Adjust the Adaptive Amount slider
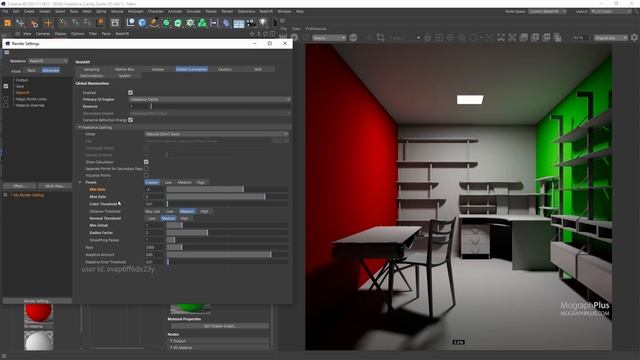 click(x=227, y=255)
